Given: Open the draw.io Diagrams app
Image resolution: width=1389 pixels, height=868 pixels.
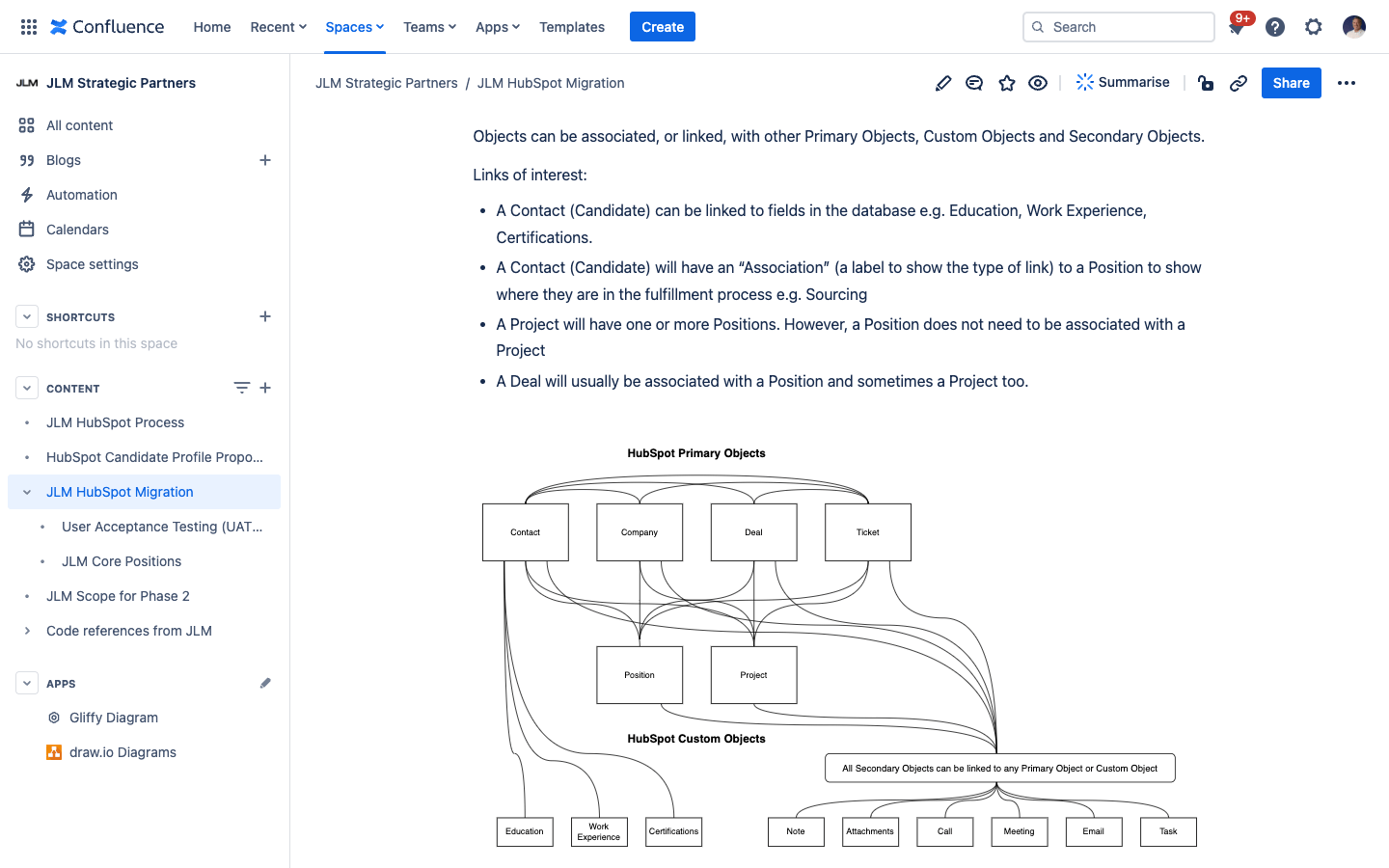Looking at the screenshot, I should [x=123, y=752].
